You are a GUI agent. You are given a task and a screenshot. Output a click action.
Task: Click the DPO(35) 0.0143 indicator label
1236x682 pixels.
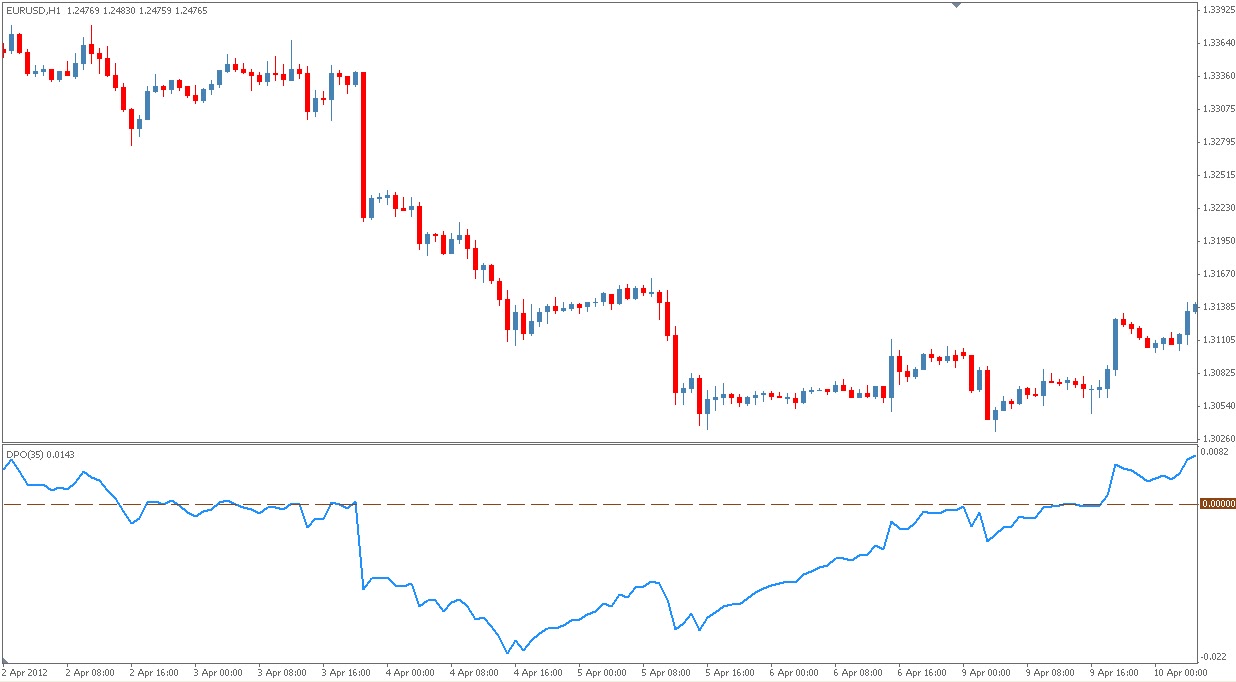pyautogui.click(x=40, y=454)
